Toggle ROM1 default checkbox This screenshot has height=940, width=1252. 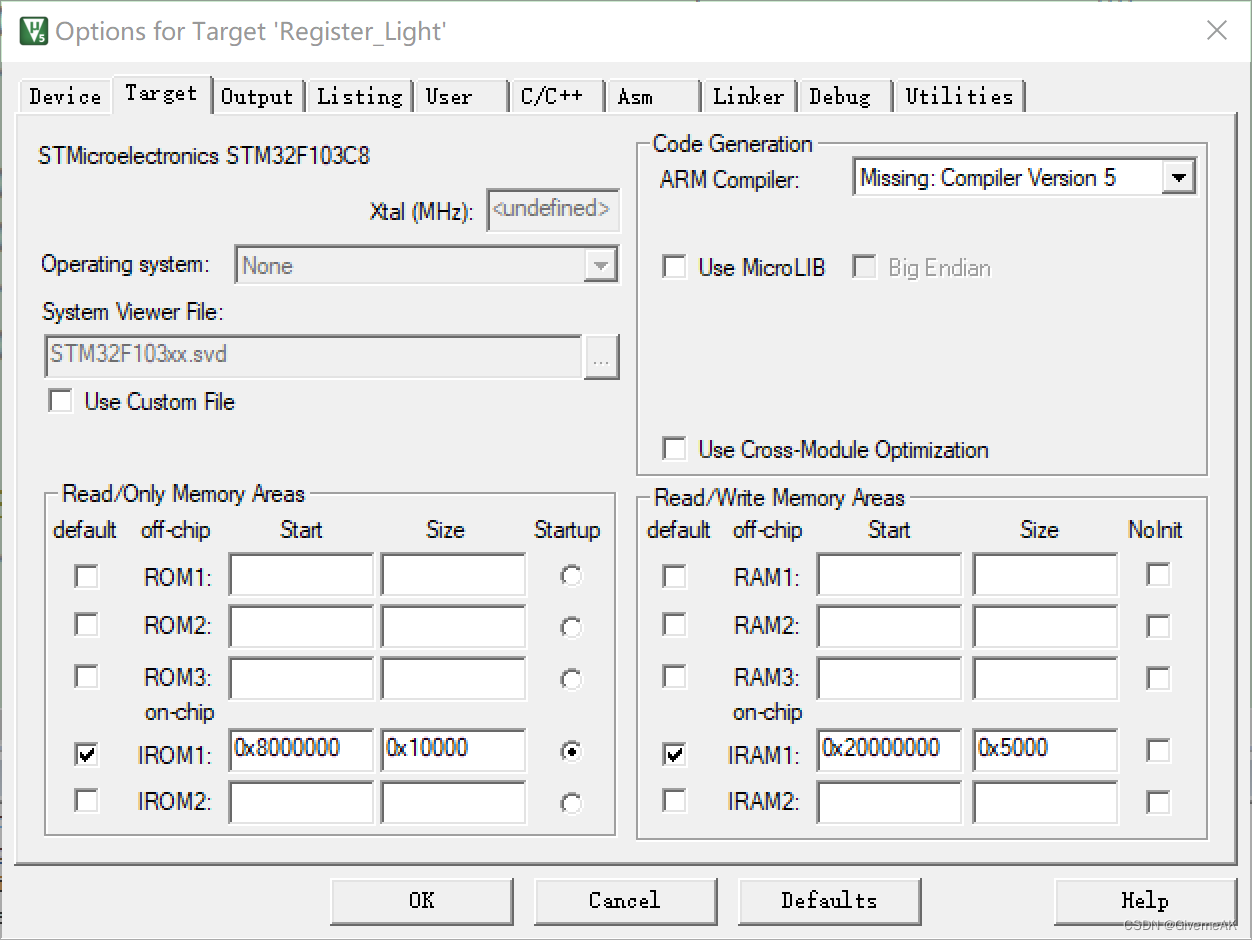point(87,576)
